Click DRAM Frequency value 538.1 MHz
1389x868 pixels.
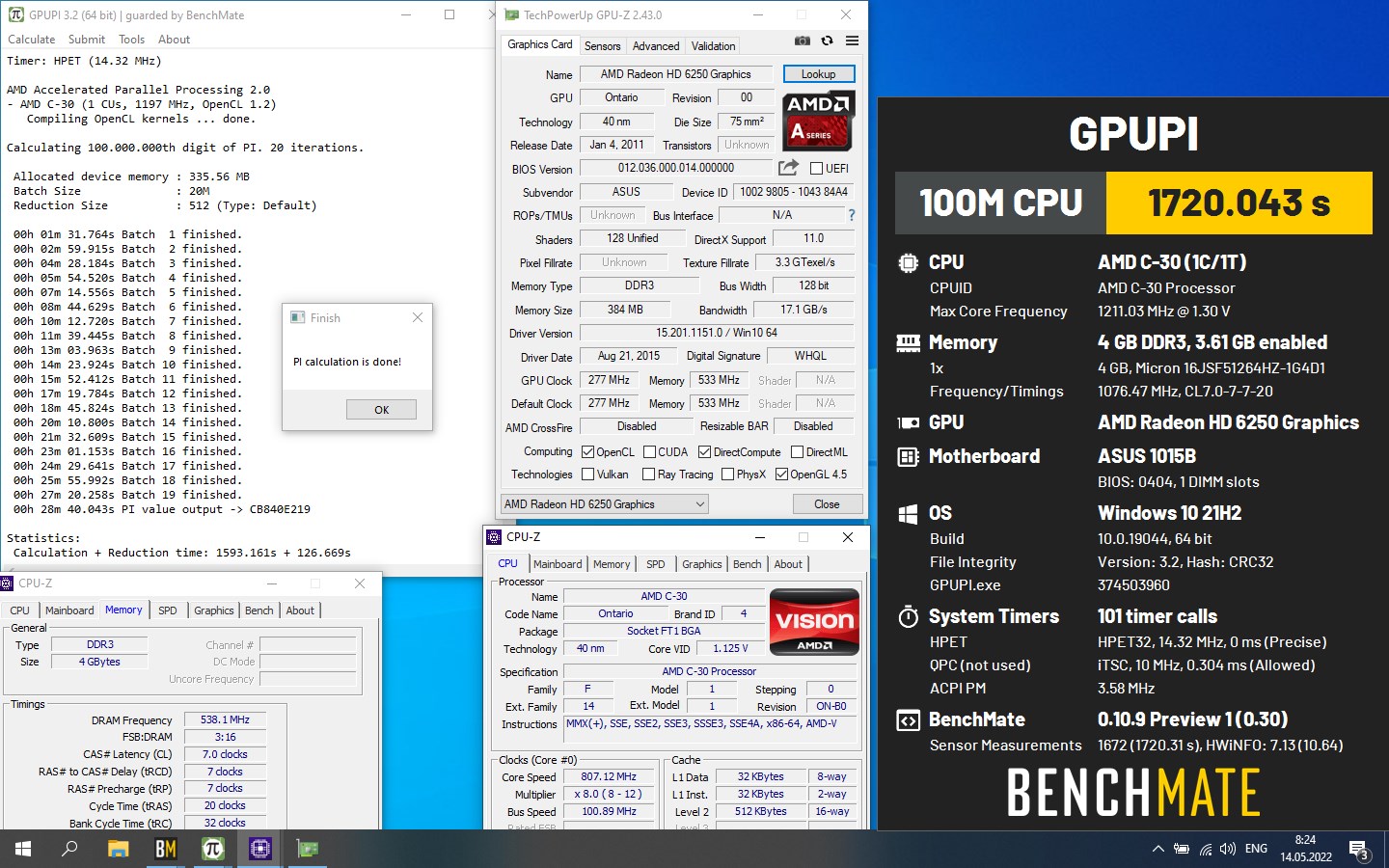click(225, 720)
